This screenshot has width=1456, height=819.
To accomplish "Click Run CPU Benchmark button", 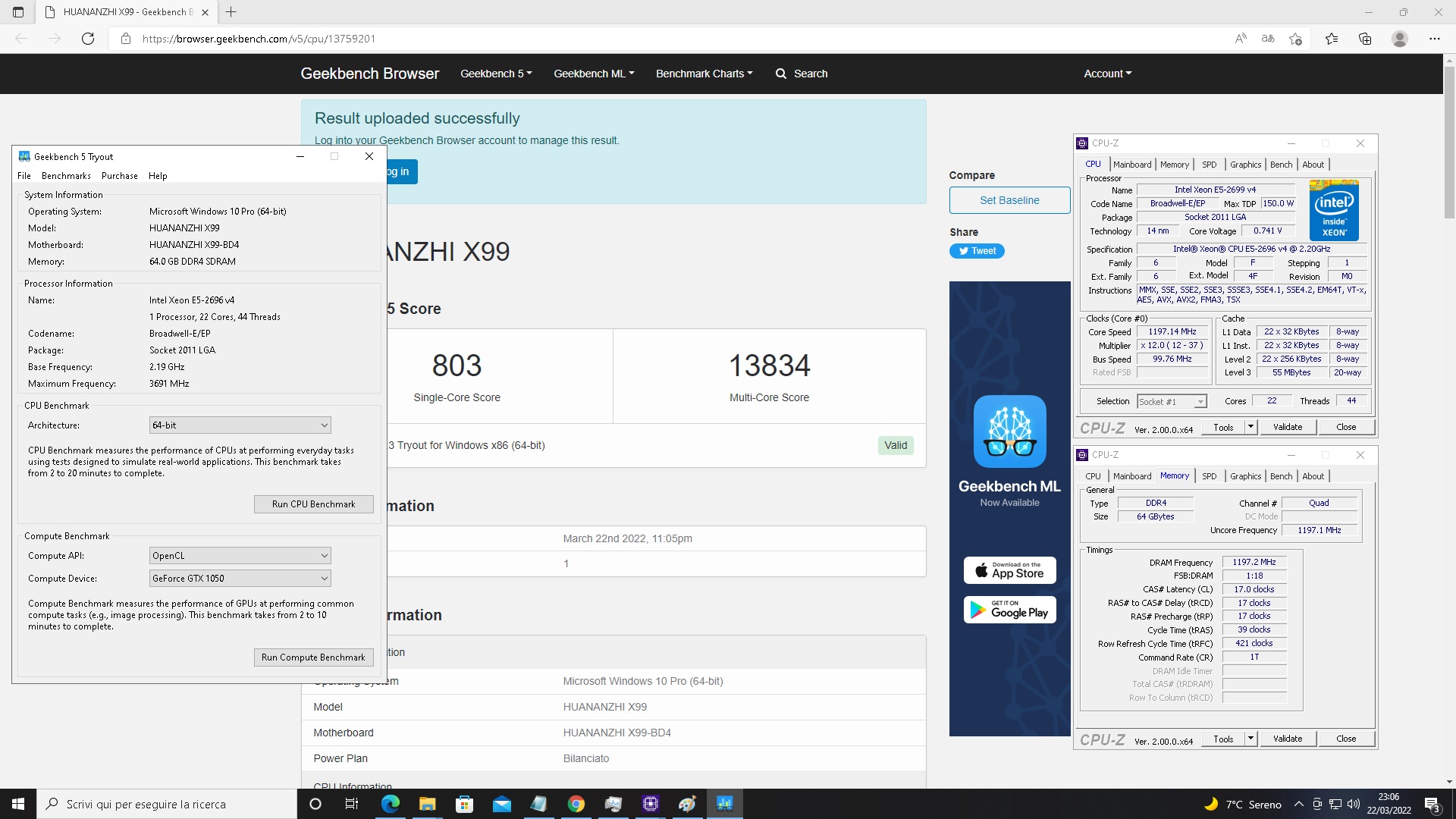I will 313,504.
